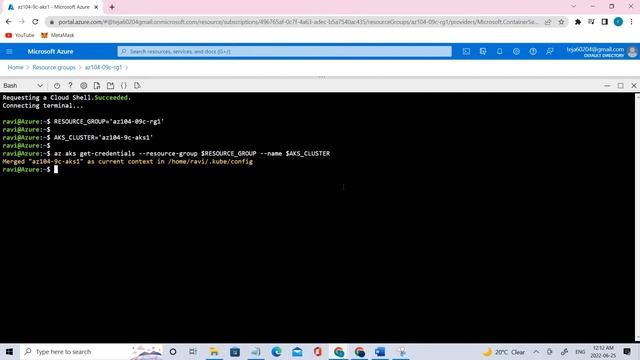This screenshot has width=640, height=360.
Task: Open the taskbar clock showing 12:12 AM
Action: 603,352
